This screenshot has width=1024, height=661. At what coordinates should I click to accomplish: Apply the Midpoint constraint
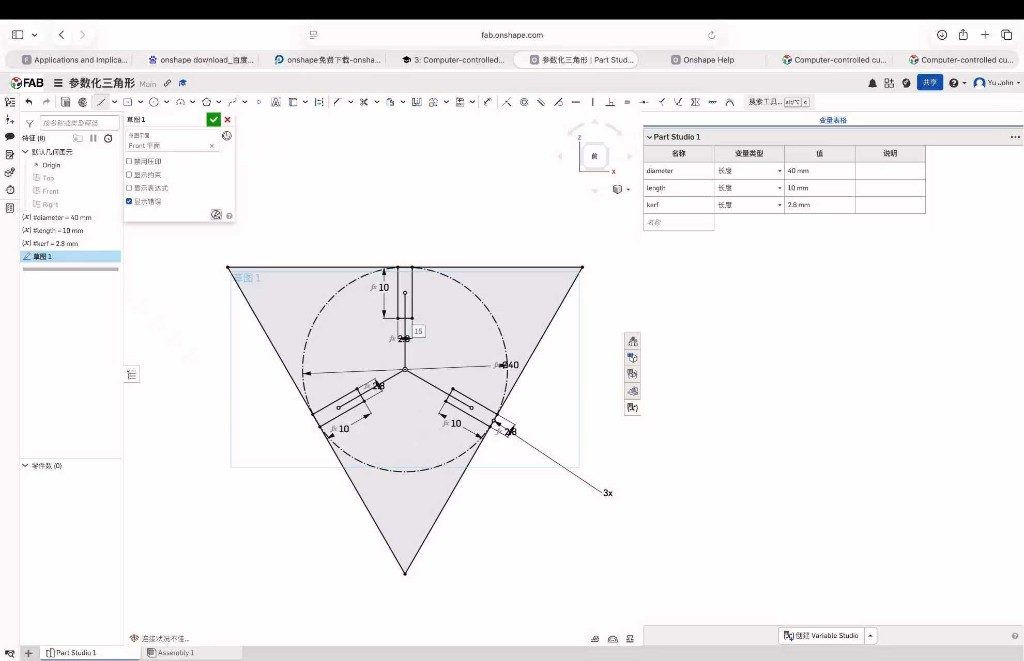644,102
